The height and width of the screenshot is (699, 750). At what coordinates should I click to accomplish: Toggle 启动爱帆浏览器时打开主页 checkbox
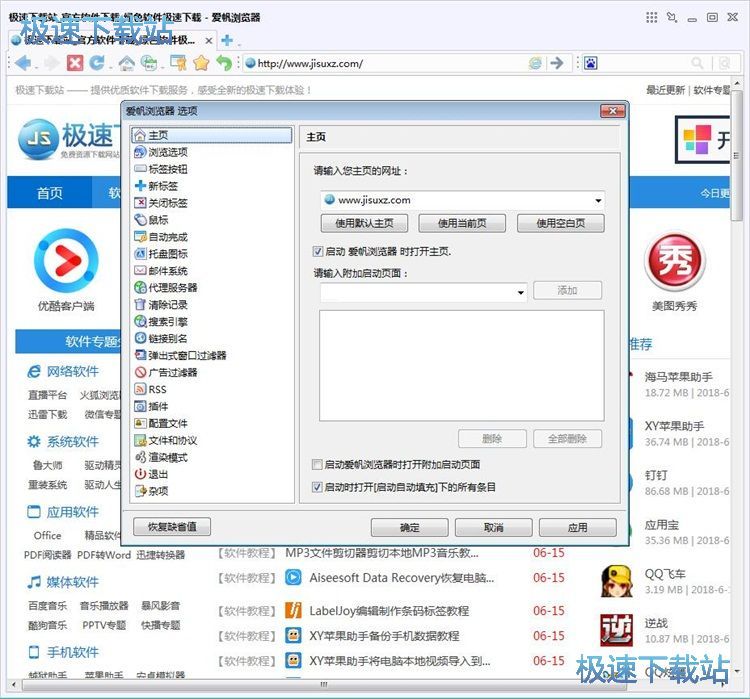point(317,252)
